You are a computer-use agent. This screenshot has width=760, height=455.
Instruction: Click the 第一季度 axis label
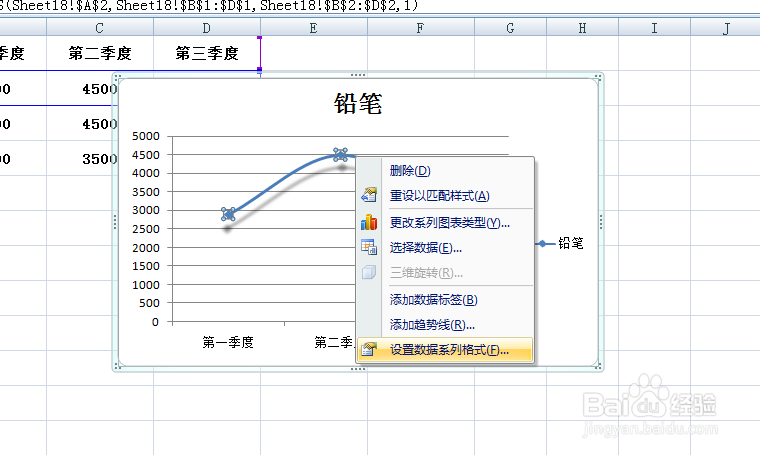(x=228, y=343)
